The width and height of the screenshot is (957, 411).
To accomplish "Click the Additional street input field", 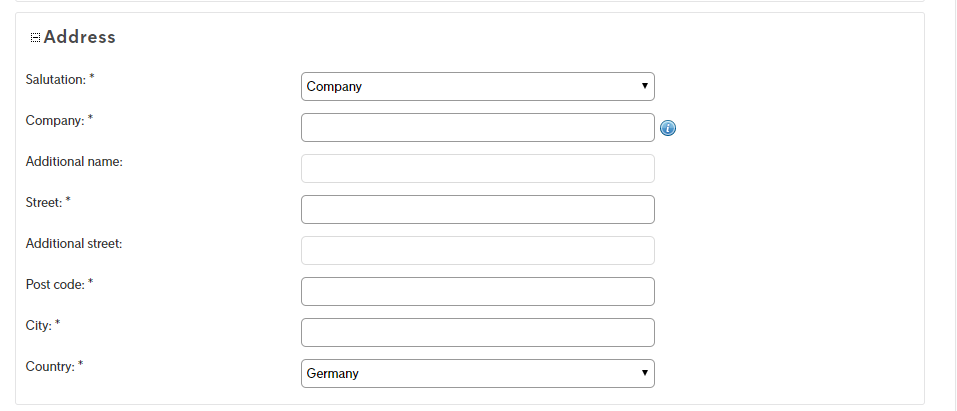I will 478,250.
